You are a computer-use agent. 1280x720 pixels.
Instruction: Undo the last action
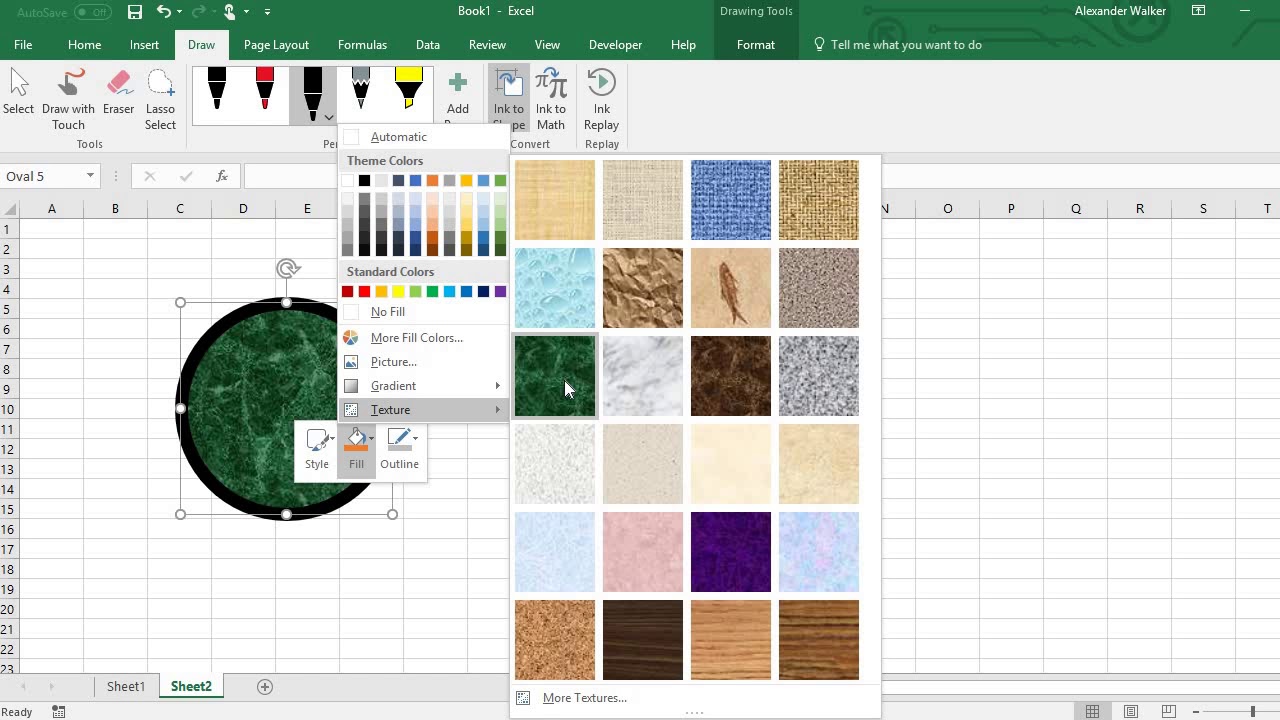pyautogui.click(x=164, y=12)
